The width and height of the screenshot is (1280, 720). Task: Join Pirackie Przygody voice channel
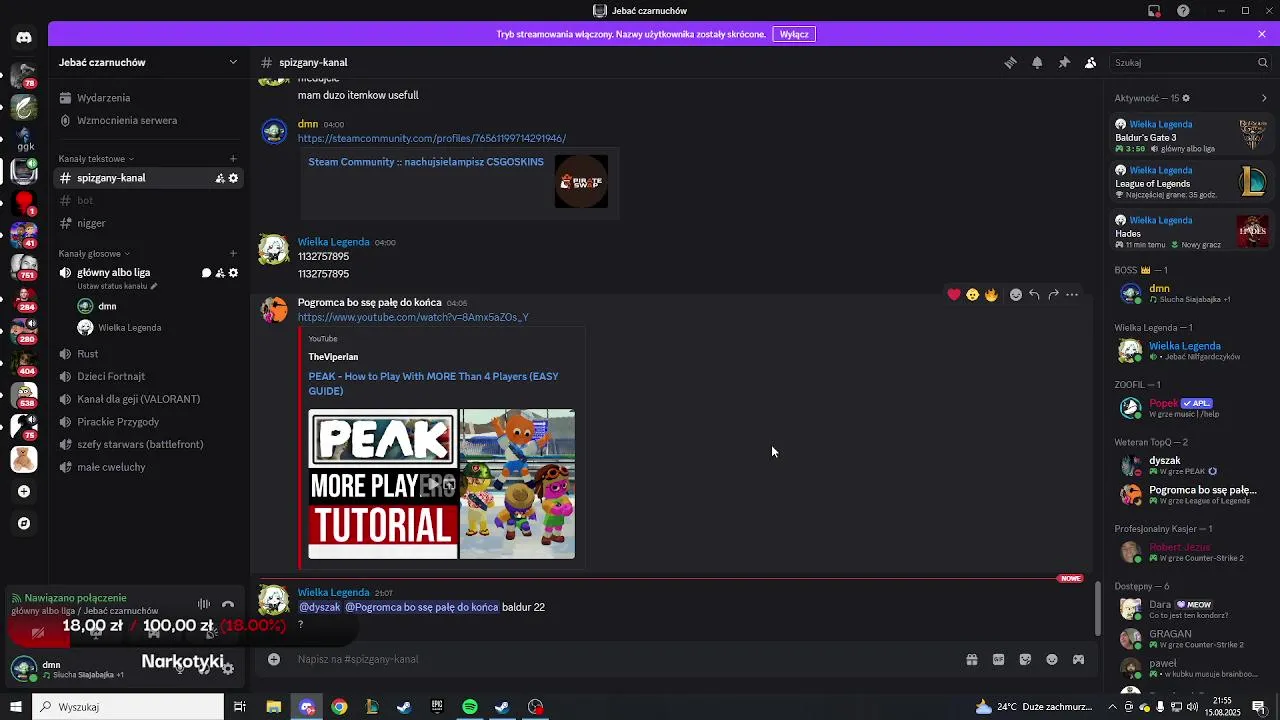[148, 422]
